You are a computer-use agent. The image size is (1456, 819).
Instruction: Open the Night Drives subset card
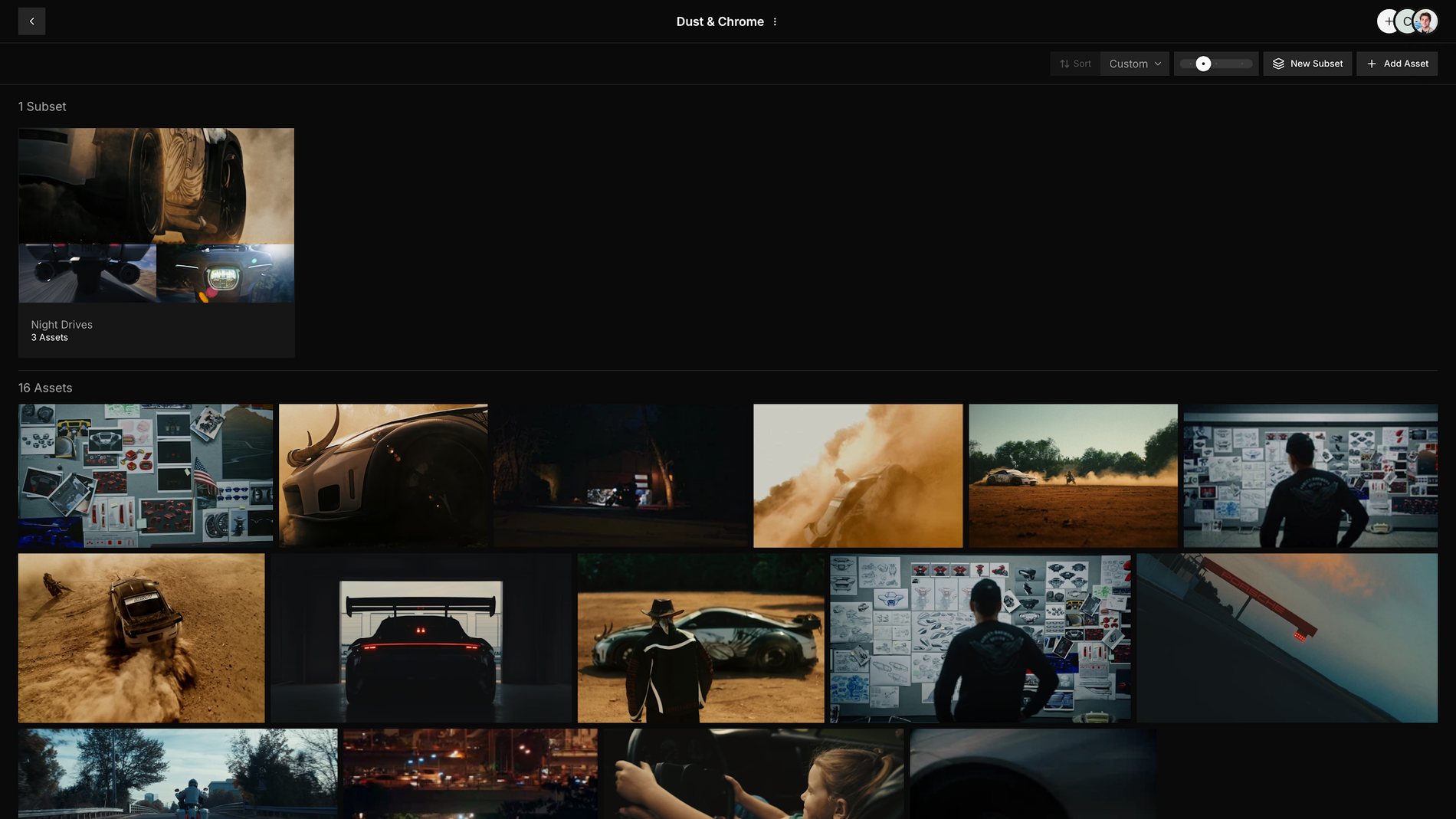click(x=156, y=242)
